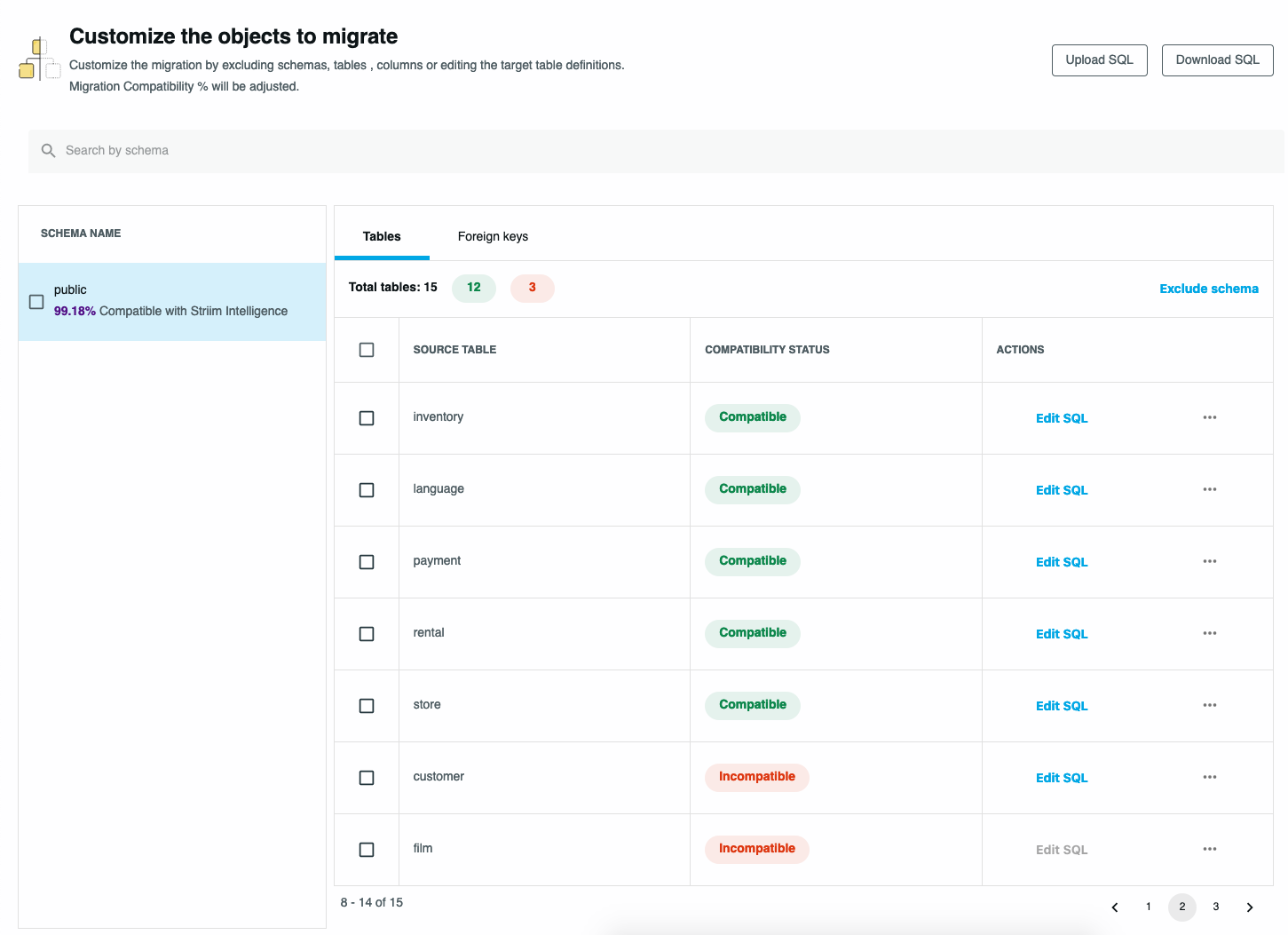Viewport: 1288px width, 935px height.
Task: Open more actions for rental table
Action: click(1209, 633)
